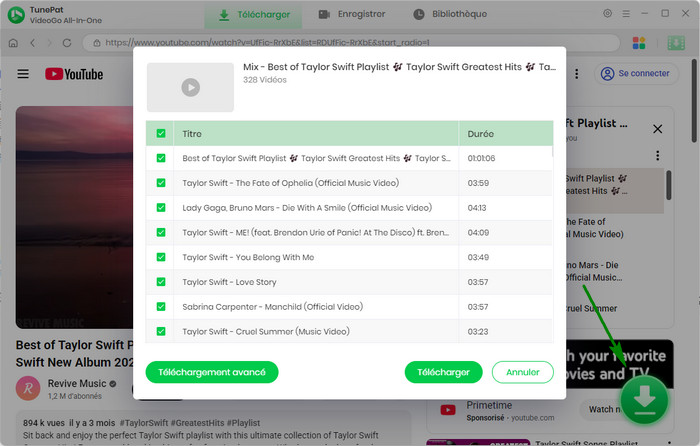Toggle the select-all checkbox in header
700x446 pixels.
160,134
